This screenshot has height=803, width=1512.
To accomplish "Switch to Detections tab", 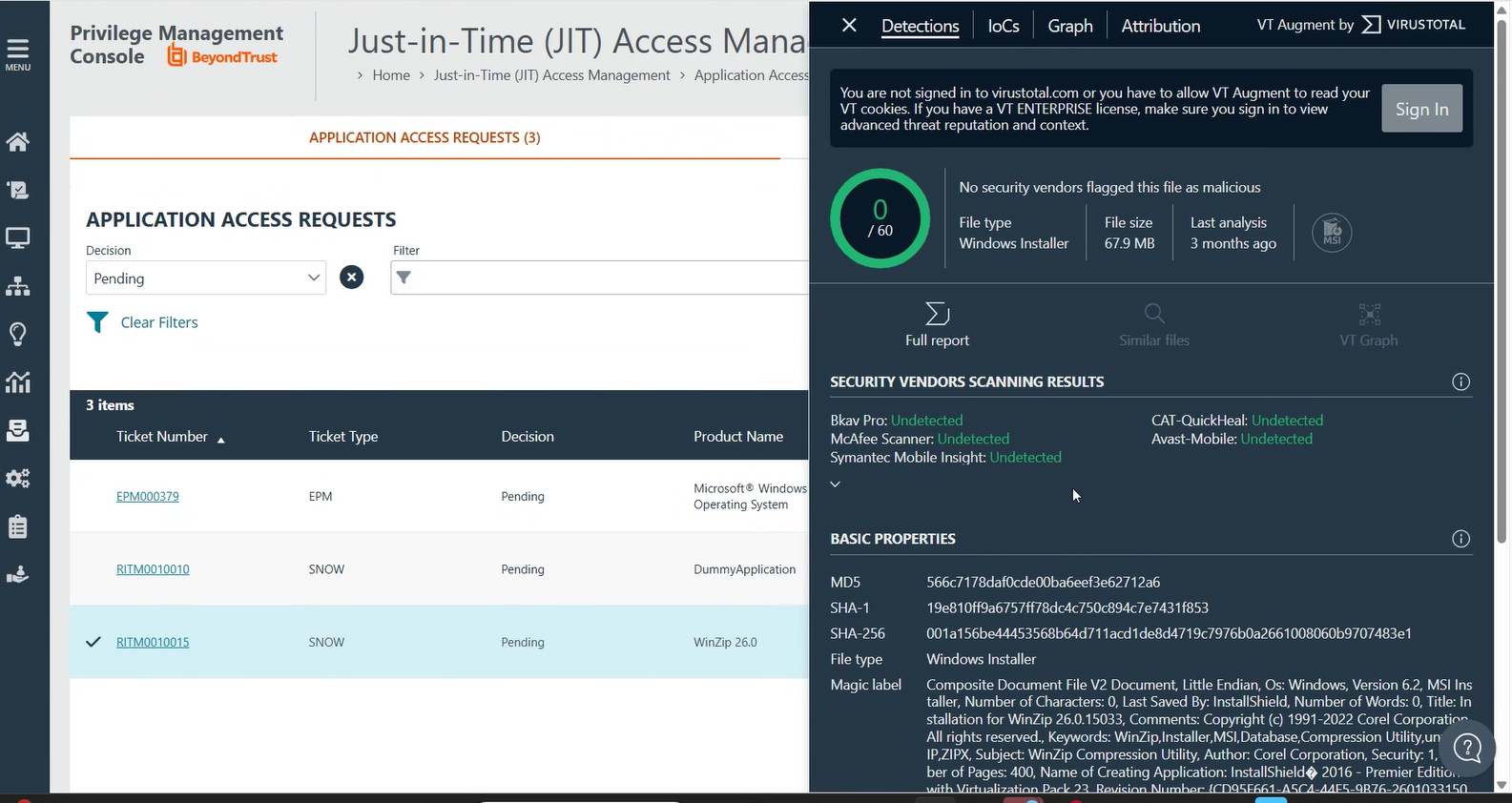I will tap(920, 26).
